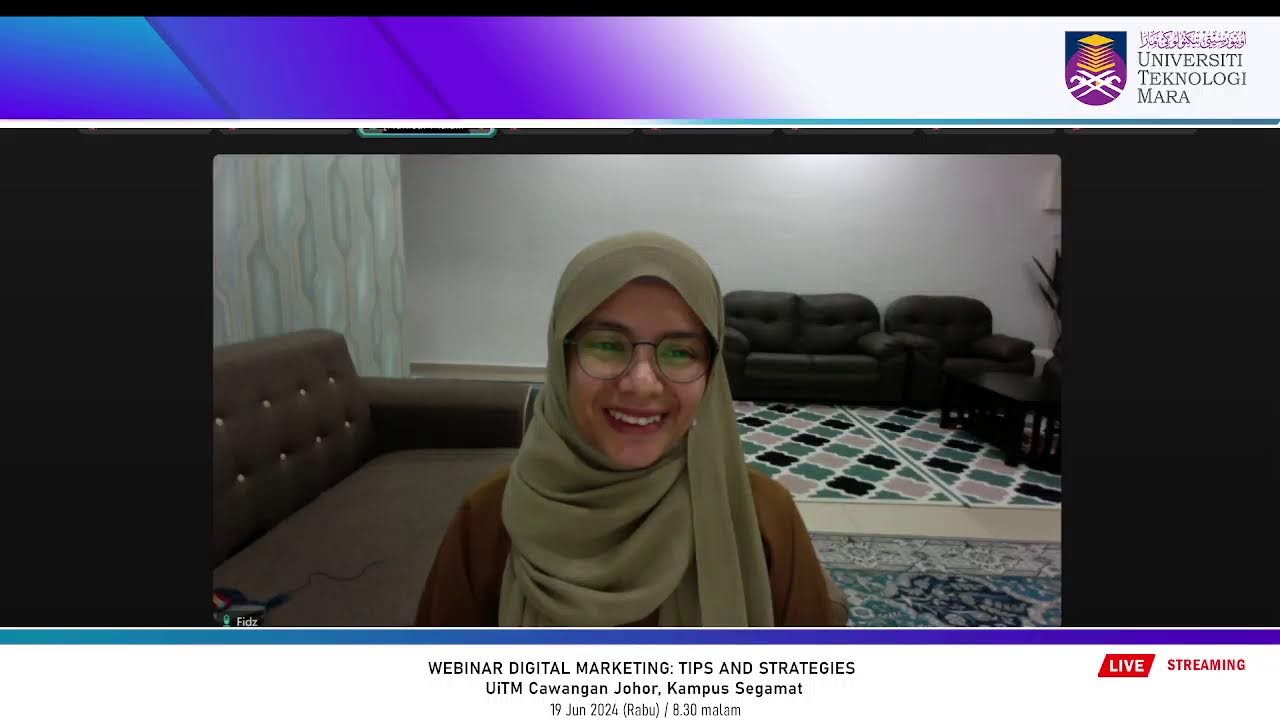1280x720 pixels.
Task: Click the UiTM crest emblem logo
Action: pos(1095,68)
